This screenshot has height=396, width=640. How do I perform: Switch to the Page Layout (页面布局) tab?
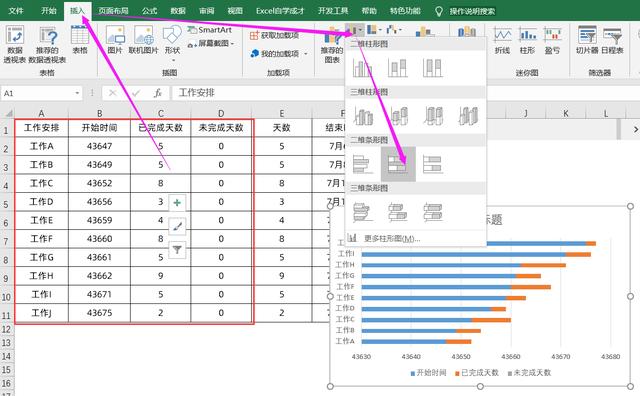[113, 11]
